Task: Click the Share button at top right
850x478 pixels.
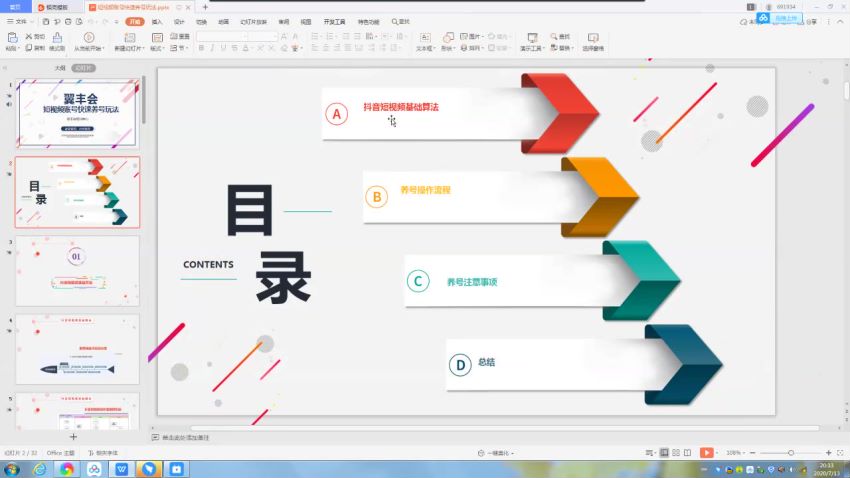Action: [810, 22]
